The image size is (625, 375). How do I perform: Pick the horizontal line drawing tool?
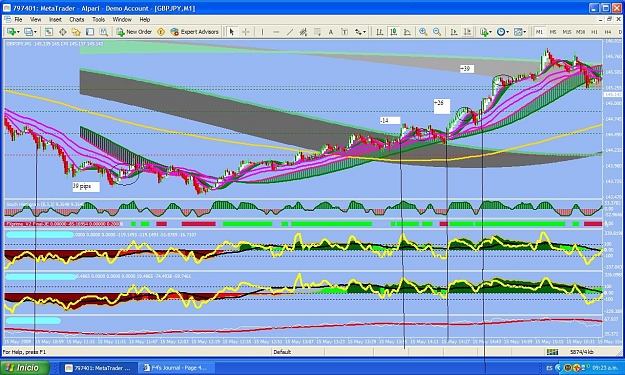click(x=276, y=32)
